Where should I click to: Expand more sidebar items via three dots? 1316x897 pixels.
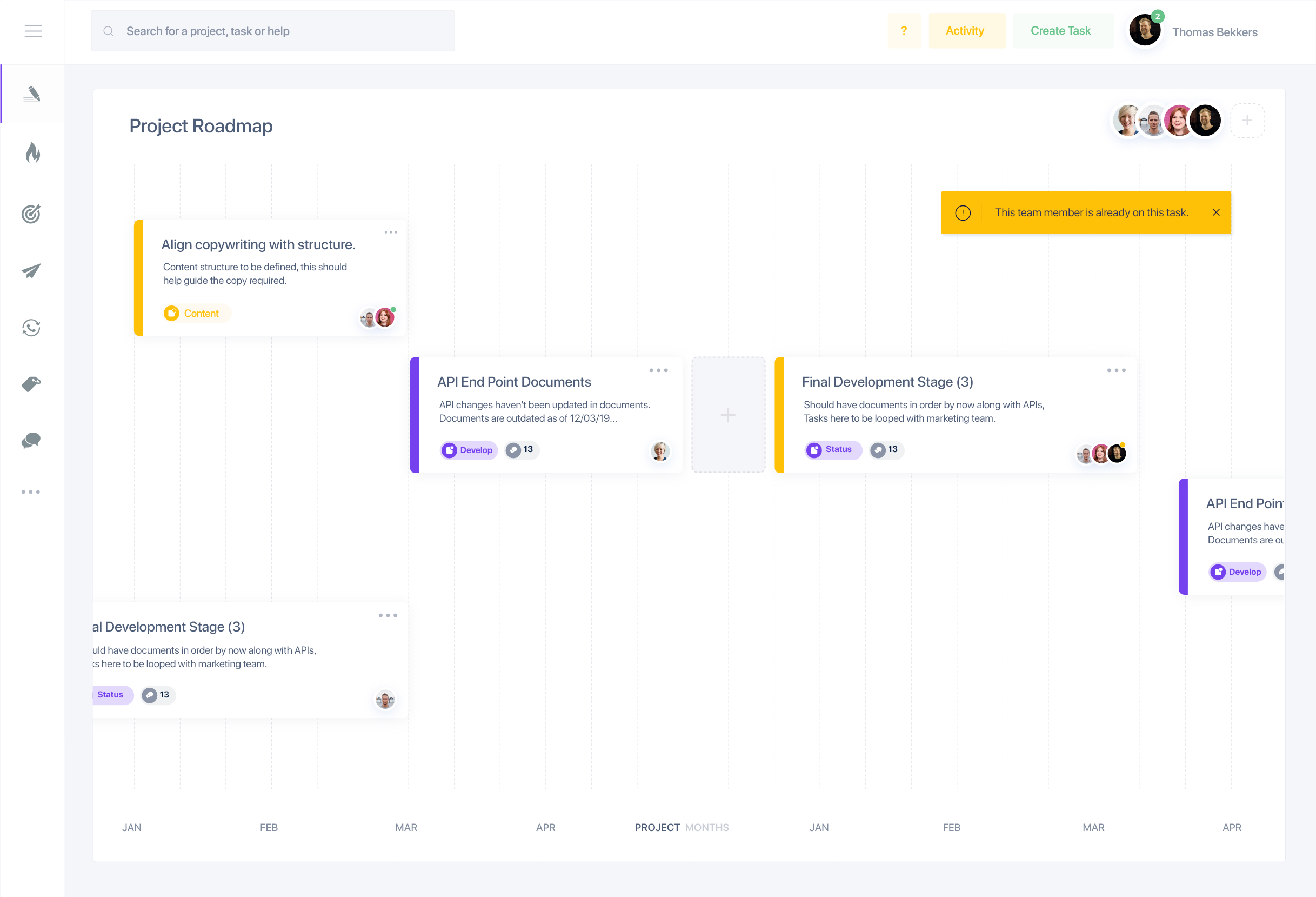pos(31,492)
